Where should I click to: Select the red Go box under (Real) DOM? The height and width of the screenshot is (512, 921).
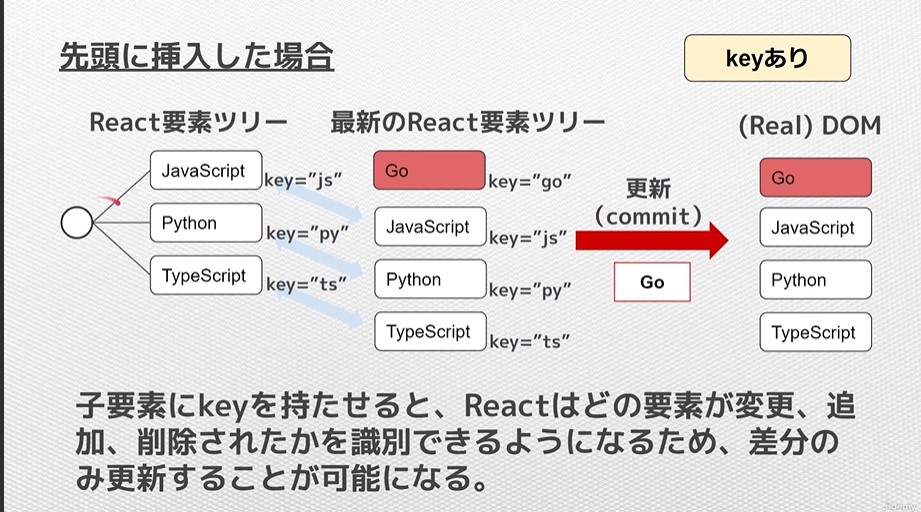815,177
